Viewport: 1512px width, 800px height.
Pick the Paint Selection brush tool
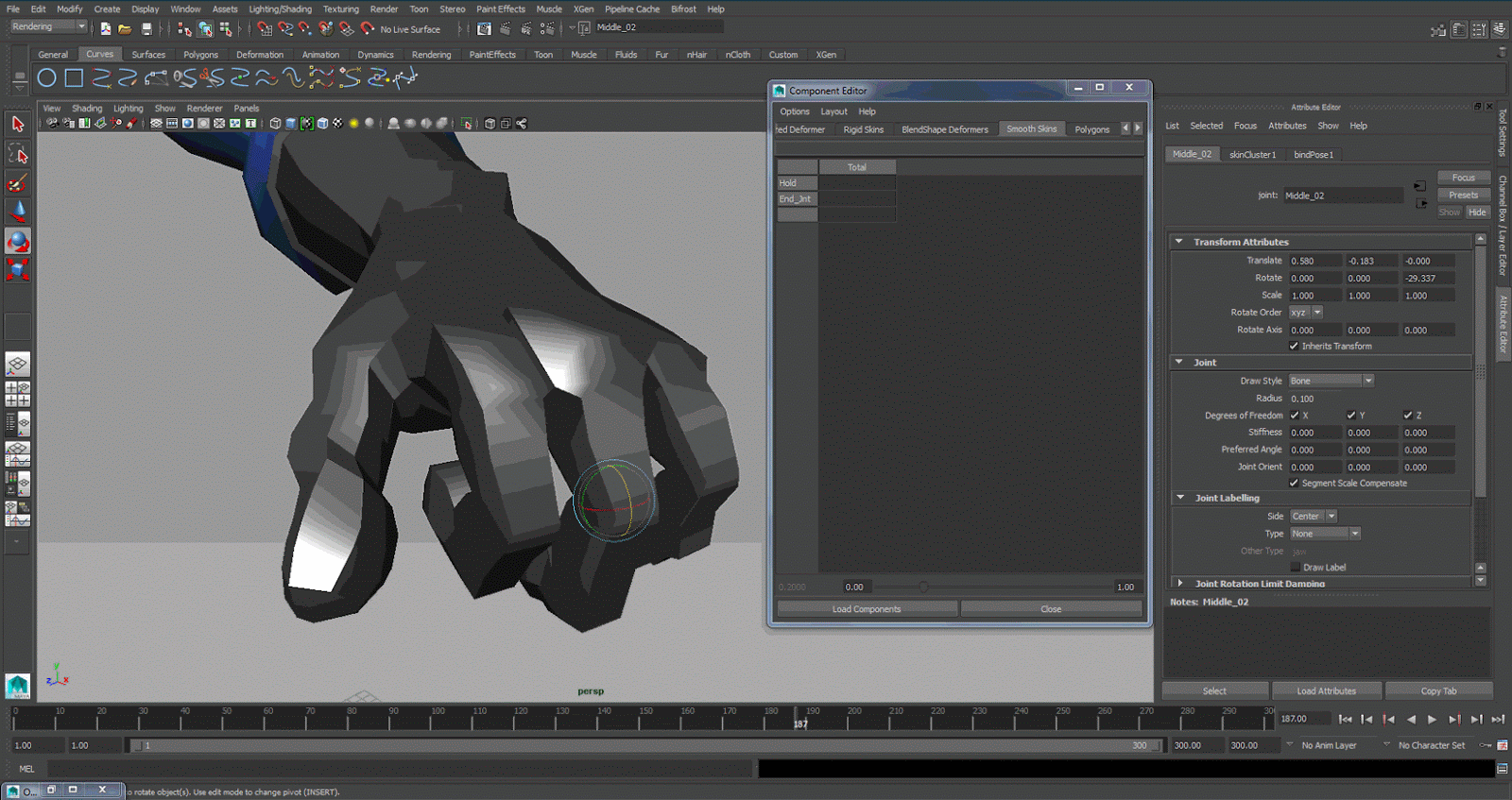[x=17, y=183]
